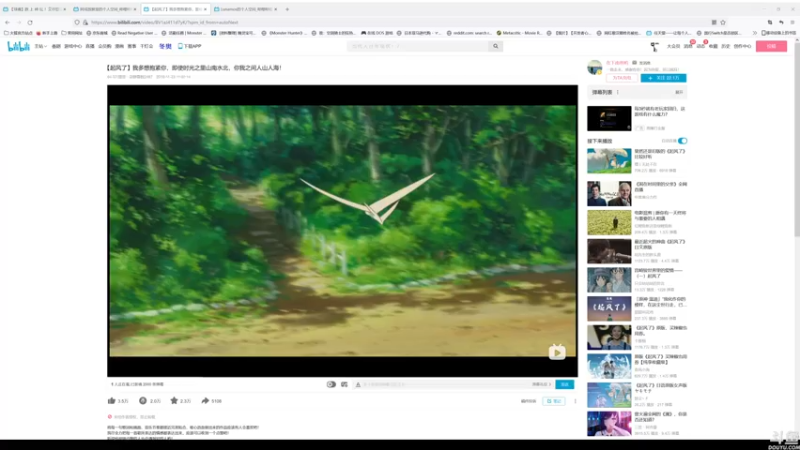Share the video with the arrow icon

click(205, 401)
